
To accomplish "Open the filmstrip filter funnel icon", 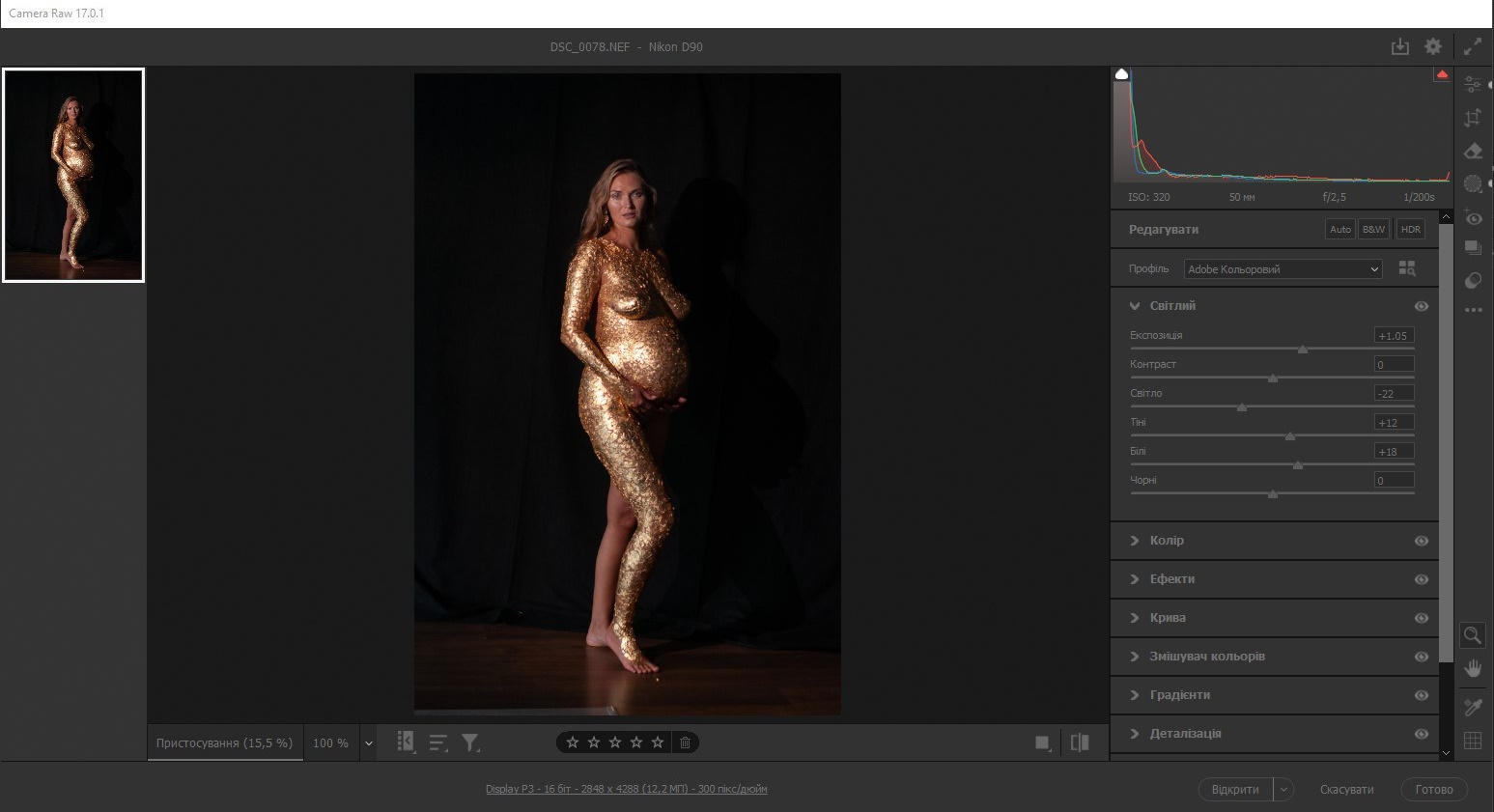I will pos(470,742).
